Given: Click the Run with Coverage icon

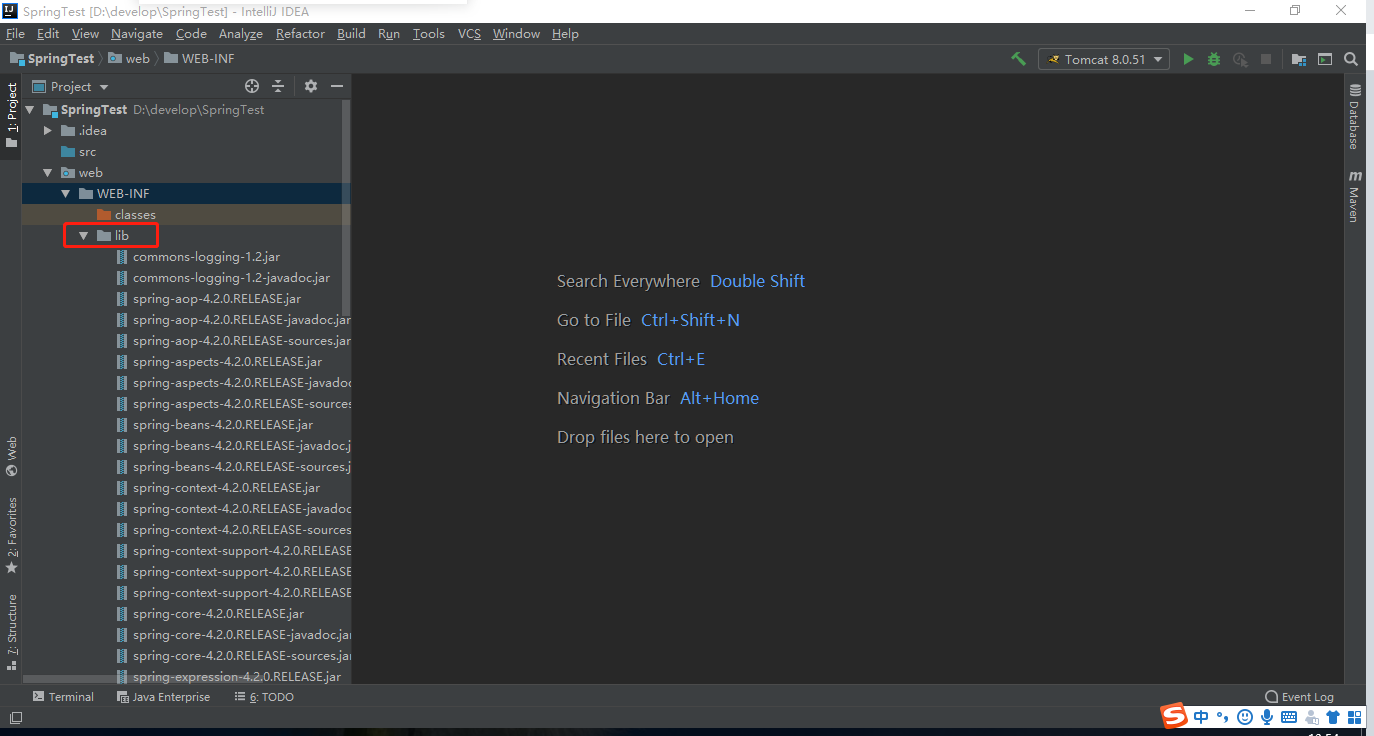Looking at the screenshot, I should coord(1240,59).
